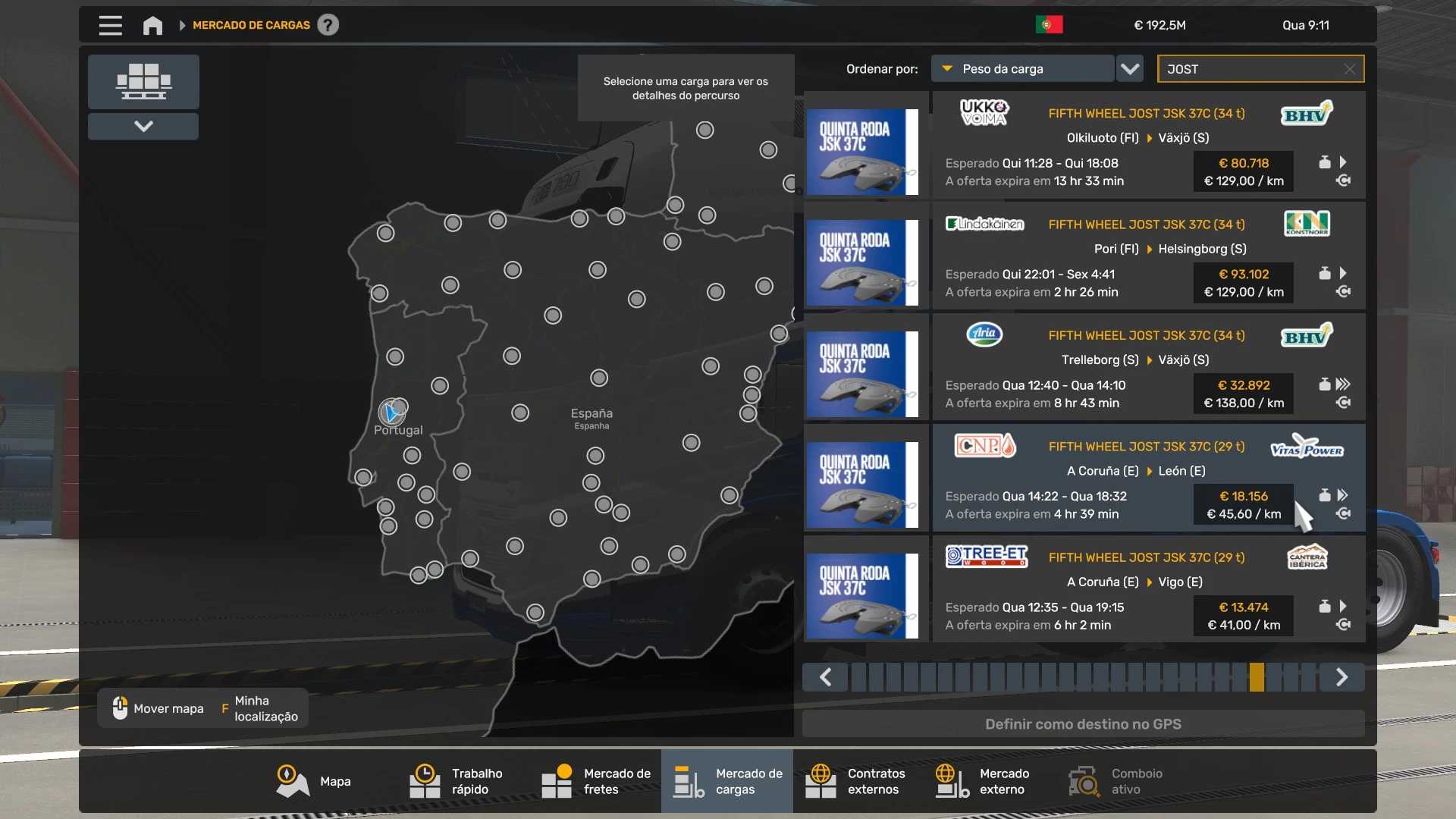1456x819 pixels.
Task: Clear the JOST search field
Action: 1350,69
